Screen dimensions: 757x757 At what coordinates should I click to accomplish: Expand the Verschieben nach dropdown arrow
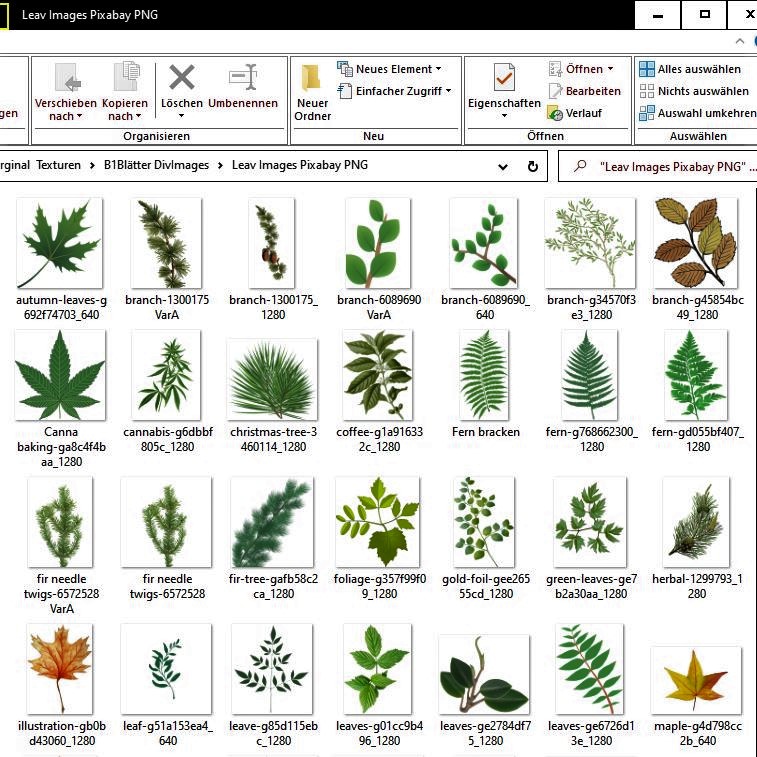(x=79, y=116)
